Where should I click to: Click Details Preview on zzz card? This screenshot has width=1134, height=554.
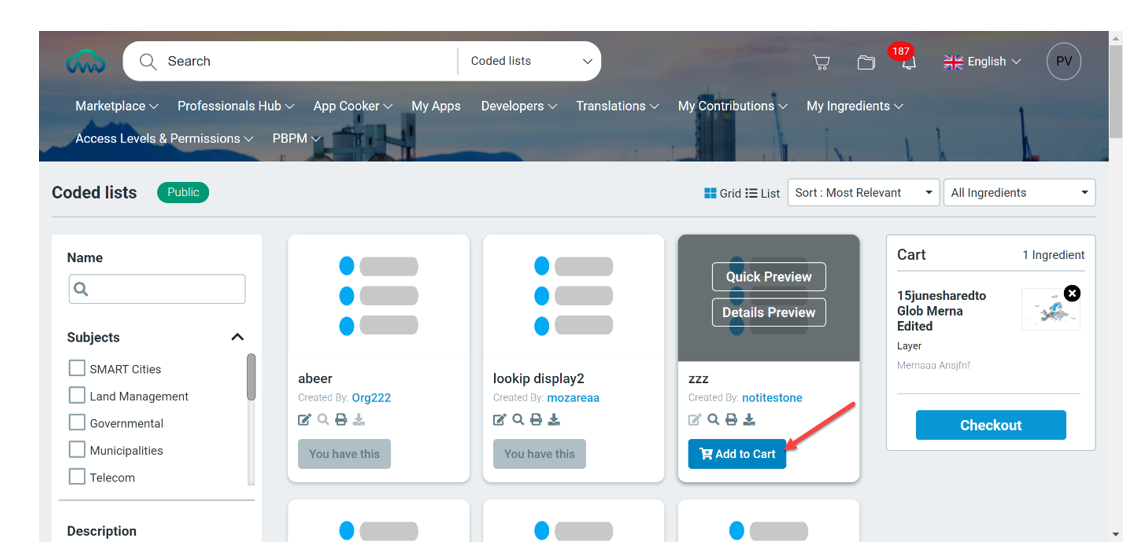click(x=769, y=312)
